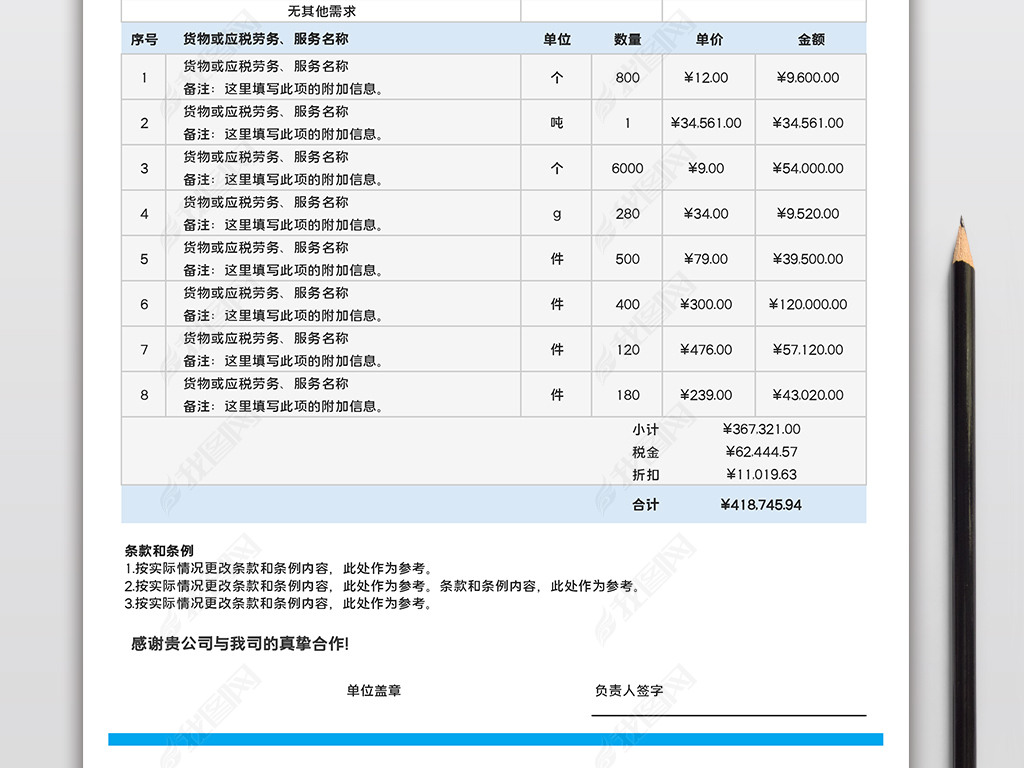Screen dimensions: 1024x768
Task: Select the row number 8 cell
Action: [x=144, y=395]
